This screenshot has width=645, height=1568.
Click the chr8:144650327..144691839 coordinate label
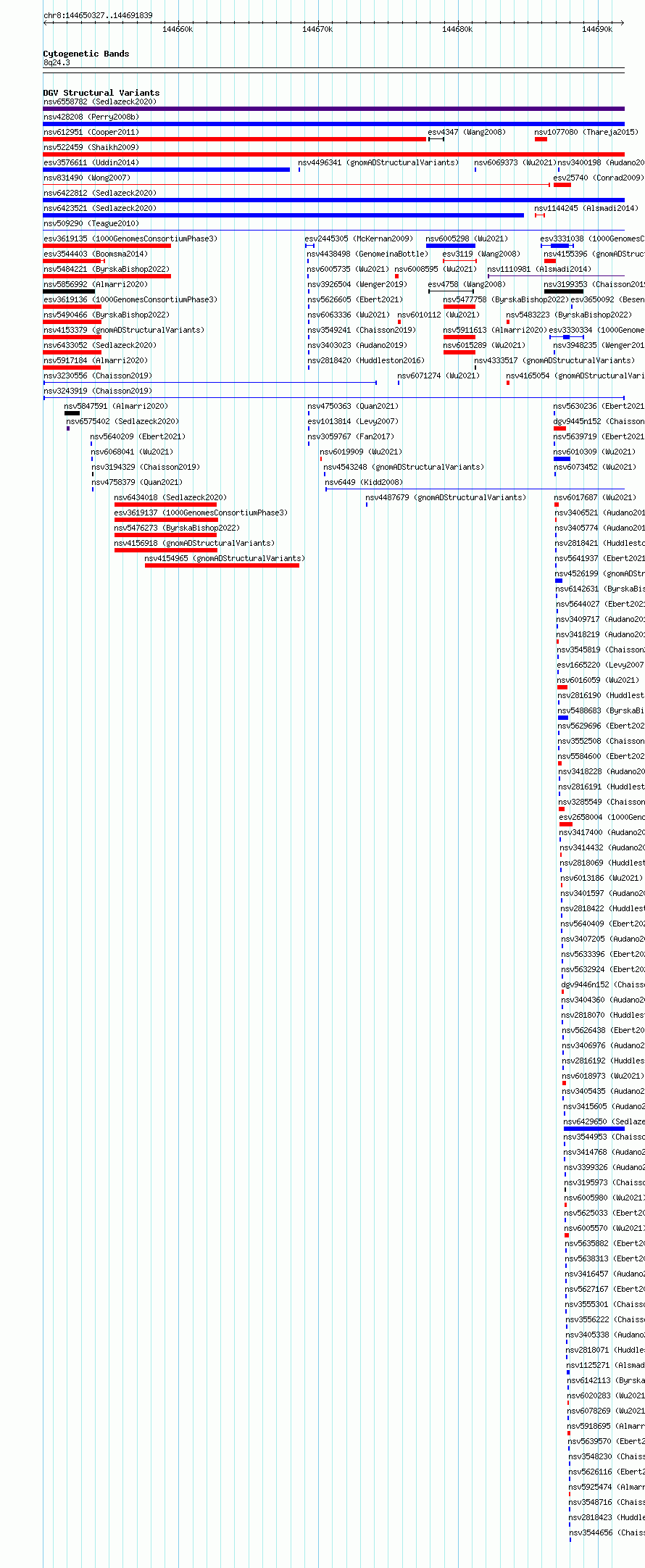click(98, 15)
